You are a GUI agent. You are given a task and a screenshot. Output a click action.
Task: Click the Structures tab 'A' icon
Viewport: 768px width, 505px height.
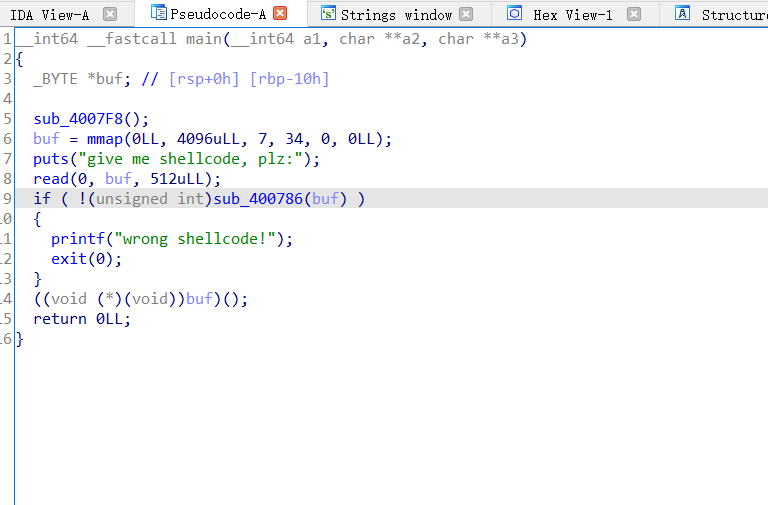[682, 13]
